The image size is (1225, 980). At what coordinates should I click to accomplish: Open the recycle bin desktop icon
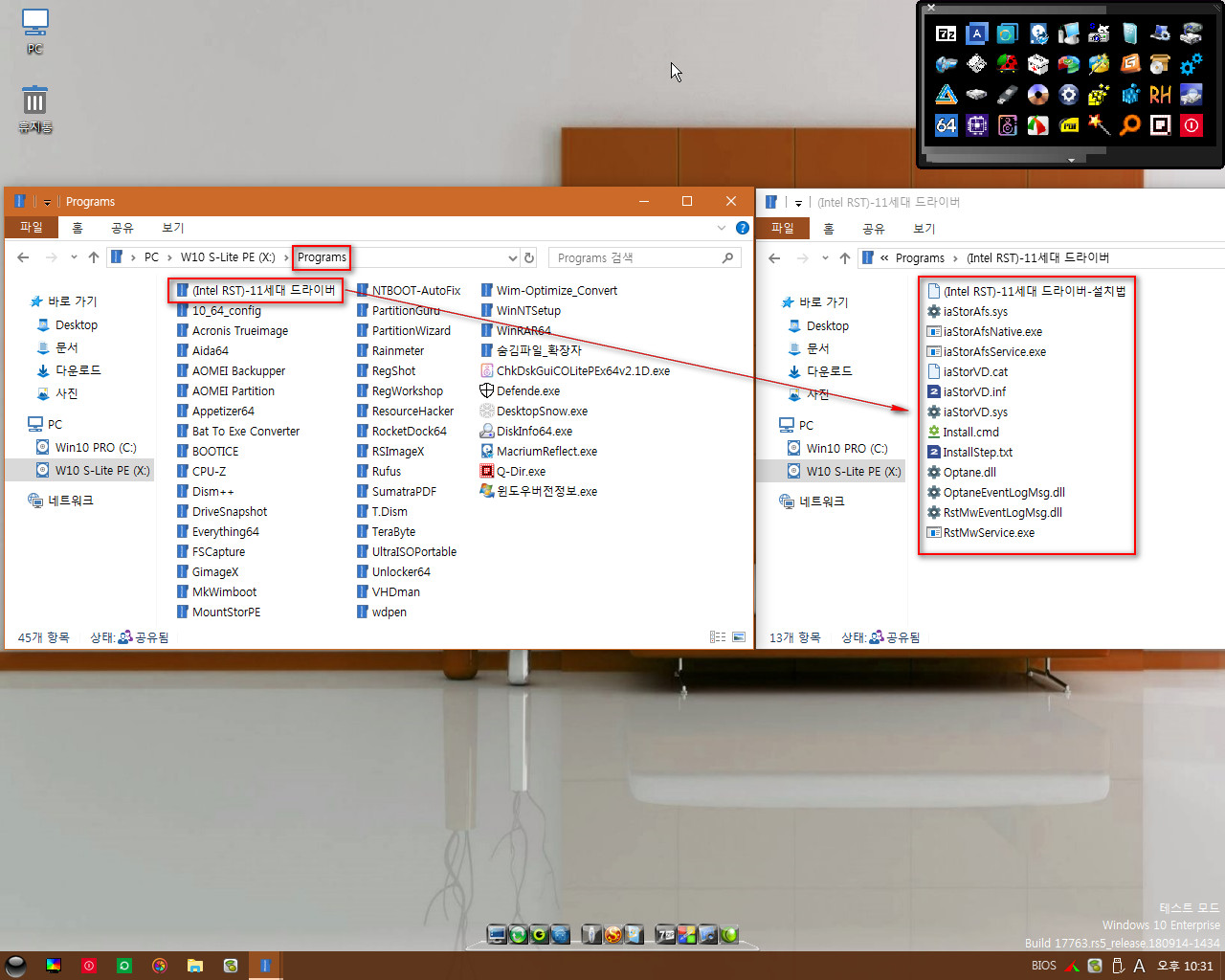click(35, 108)
